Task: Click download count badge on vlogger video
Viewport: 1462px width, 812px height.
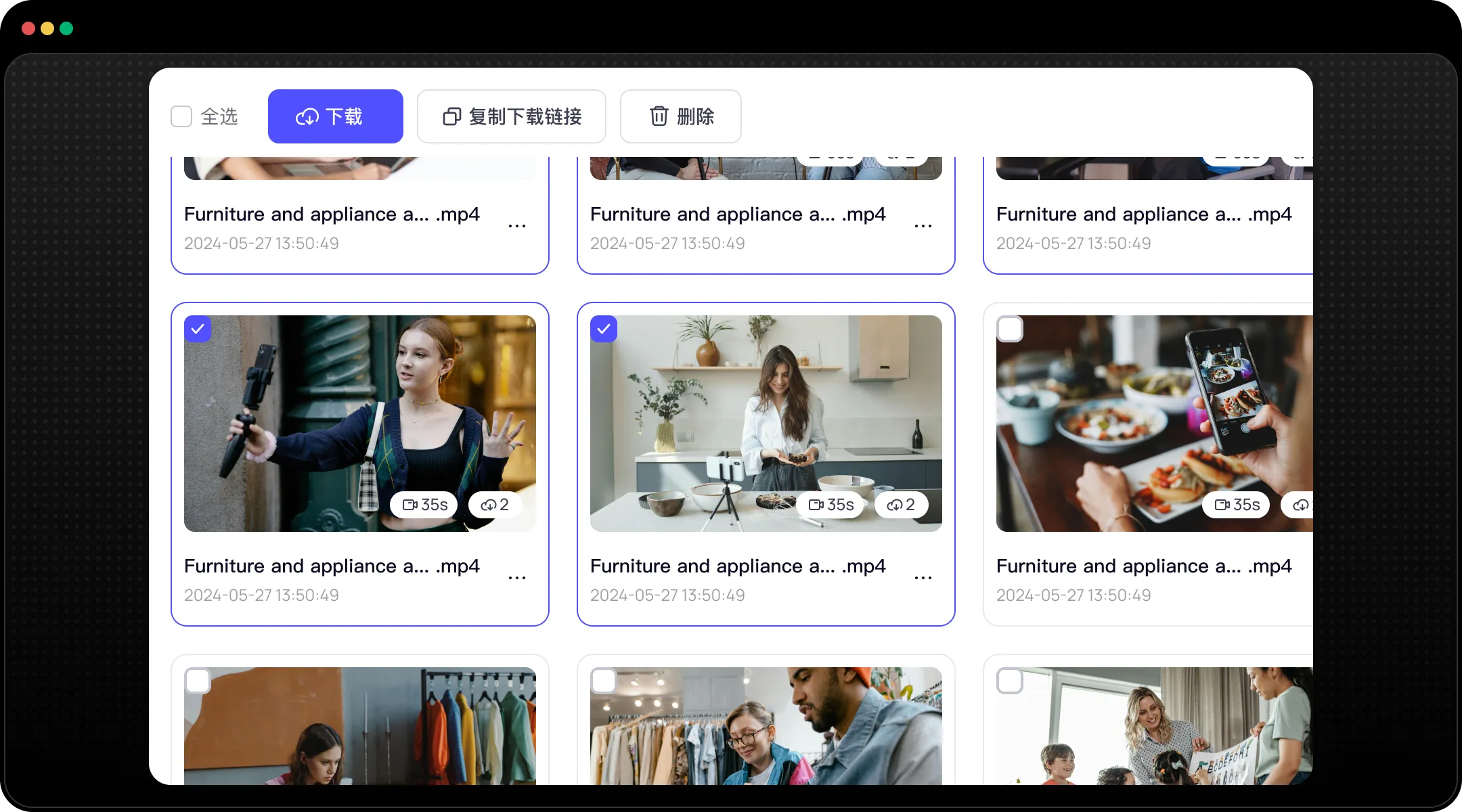Action: point(495,505)
